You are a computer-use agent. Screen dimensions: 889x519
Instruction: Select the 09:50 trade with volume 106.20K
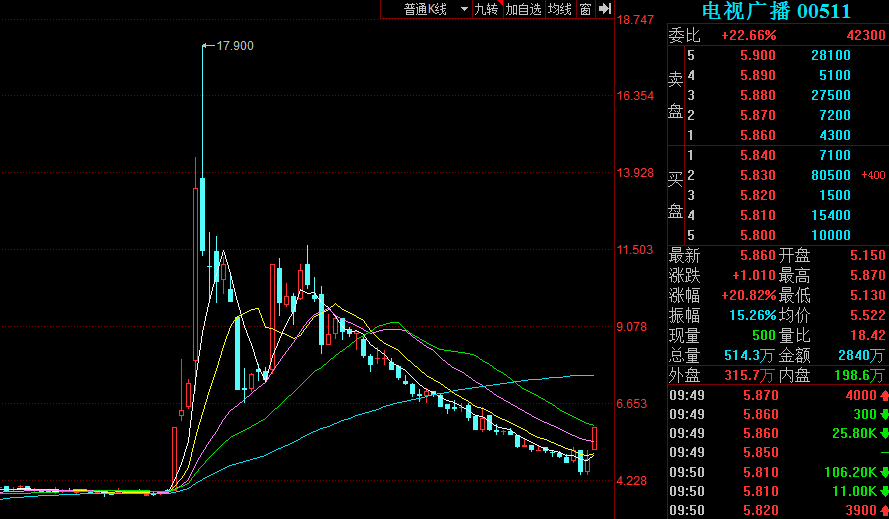coord(779,472)
